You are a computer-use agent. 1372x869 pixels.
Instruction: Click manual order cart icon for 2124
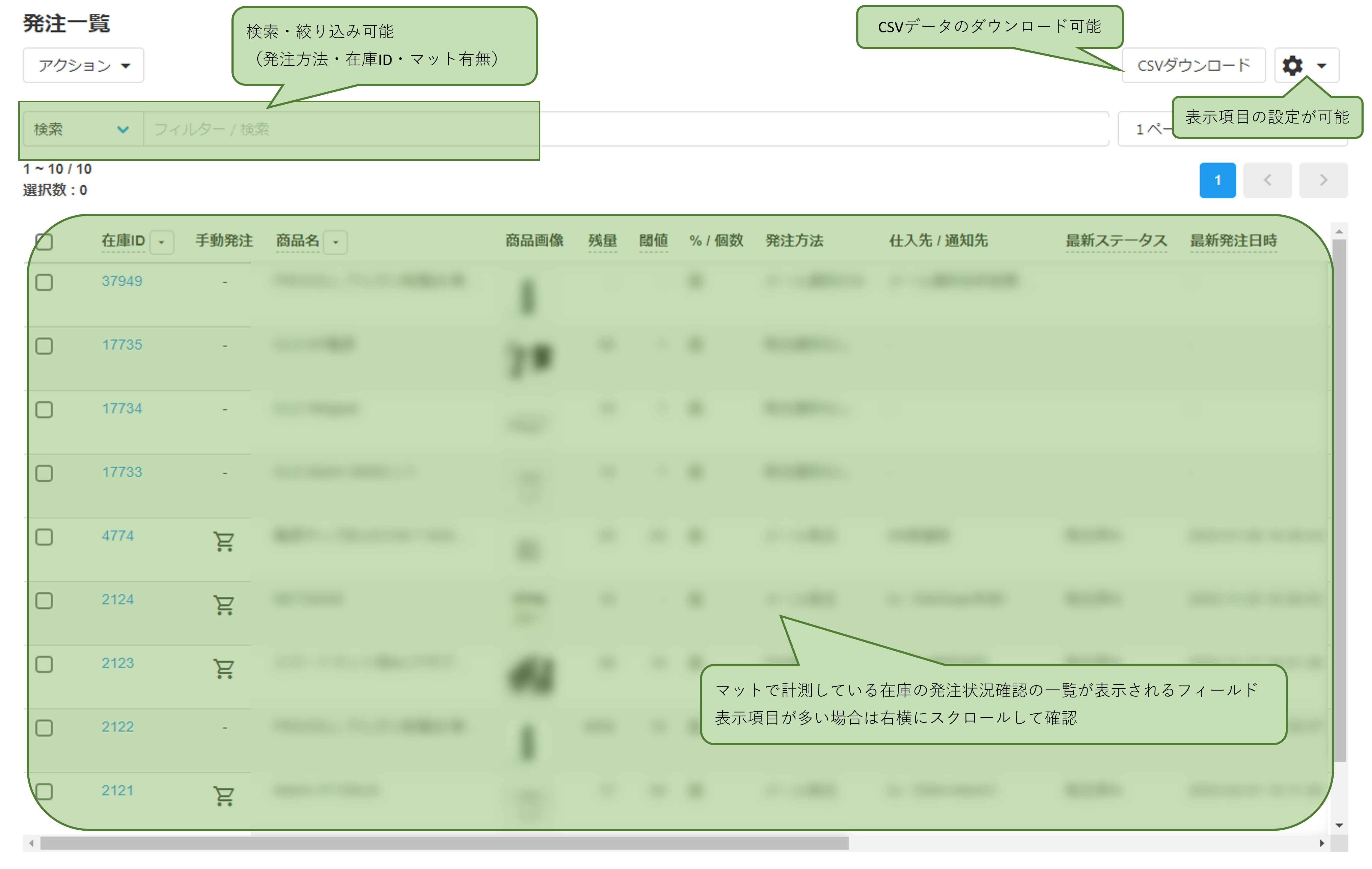tap(224, 605)
